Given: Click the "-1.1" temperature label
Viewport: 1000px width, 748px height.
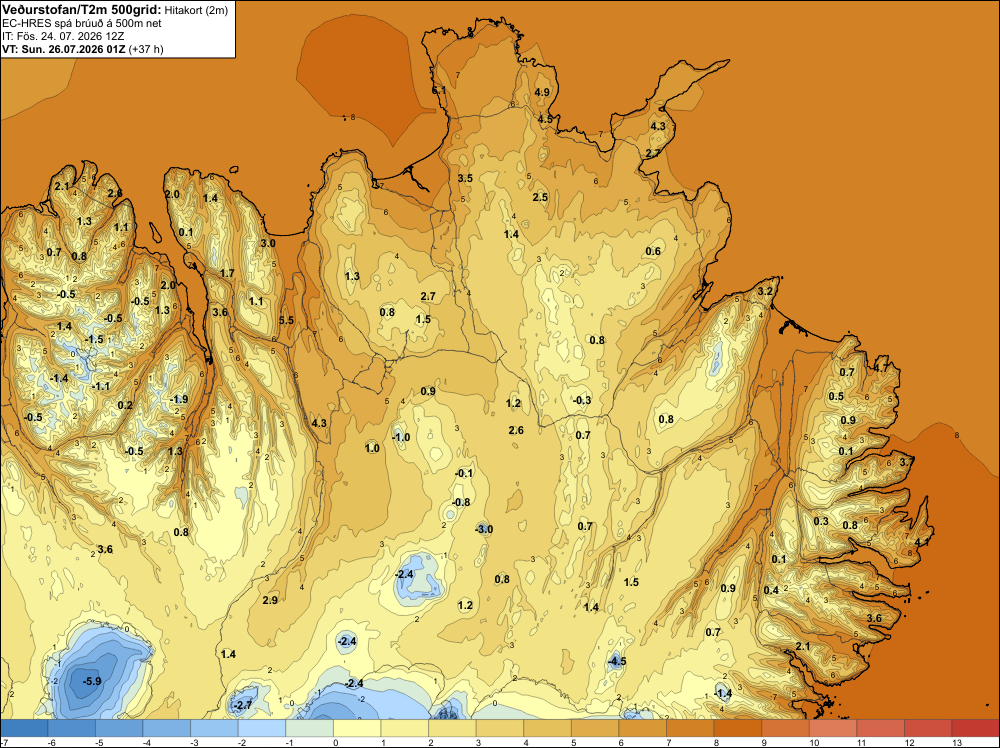Looking at the screenshot, I should tap(101, 386).
